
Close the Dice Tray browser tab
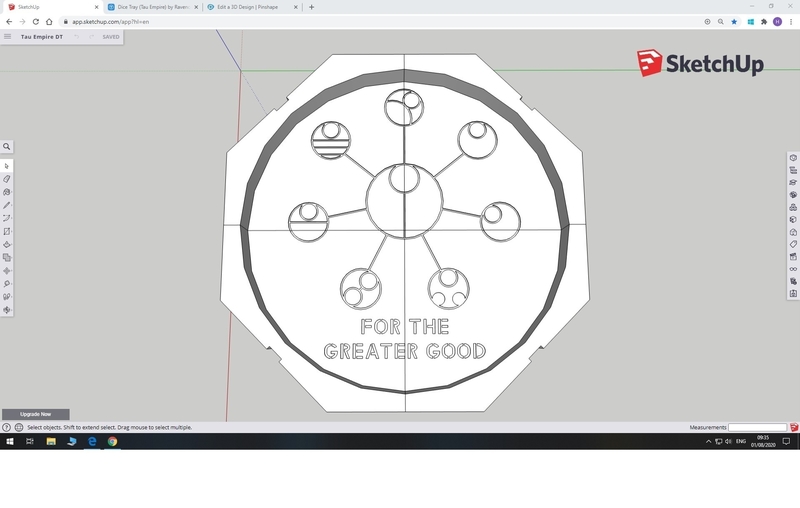(x=196, y=7)
